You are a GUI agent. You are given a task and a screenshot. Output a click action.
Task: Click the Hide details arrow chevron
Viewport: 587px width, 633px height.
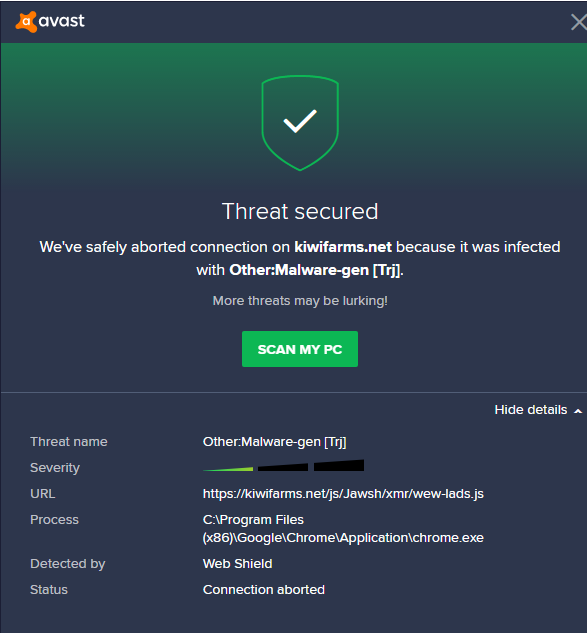578,411
